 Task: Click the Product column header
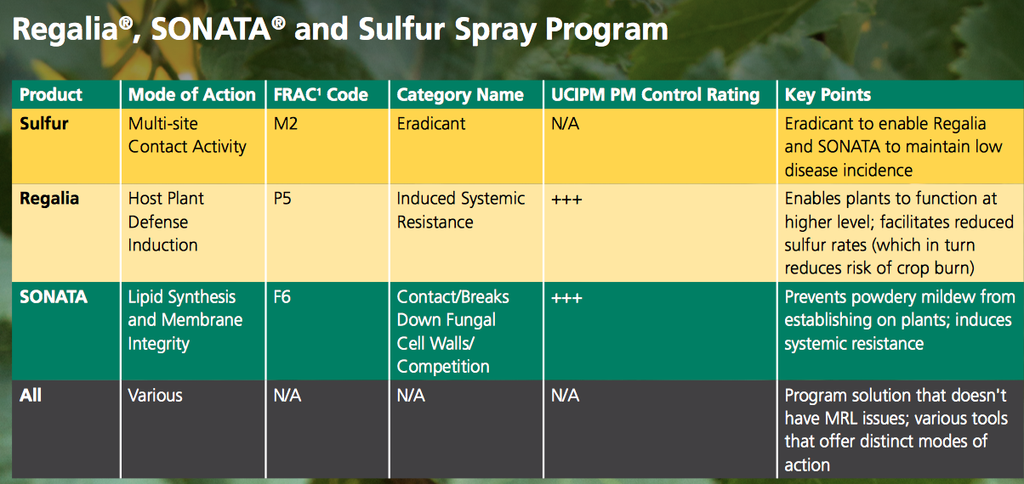coord(51,95)
